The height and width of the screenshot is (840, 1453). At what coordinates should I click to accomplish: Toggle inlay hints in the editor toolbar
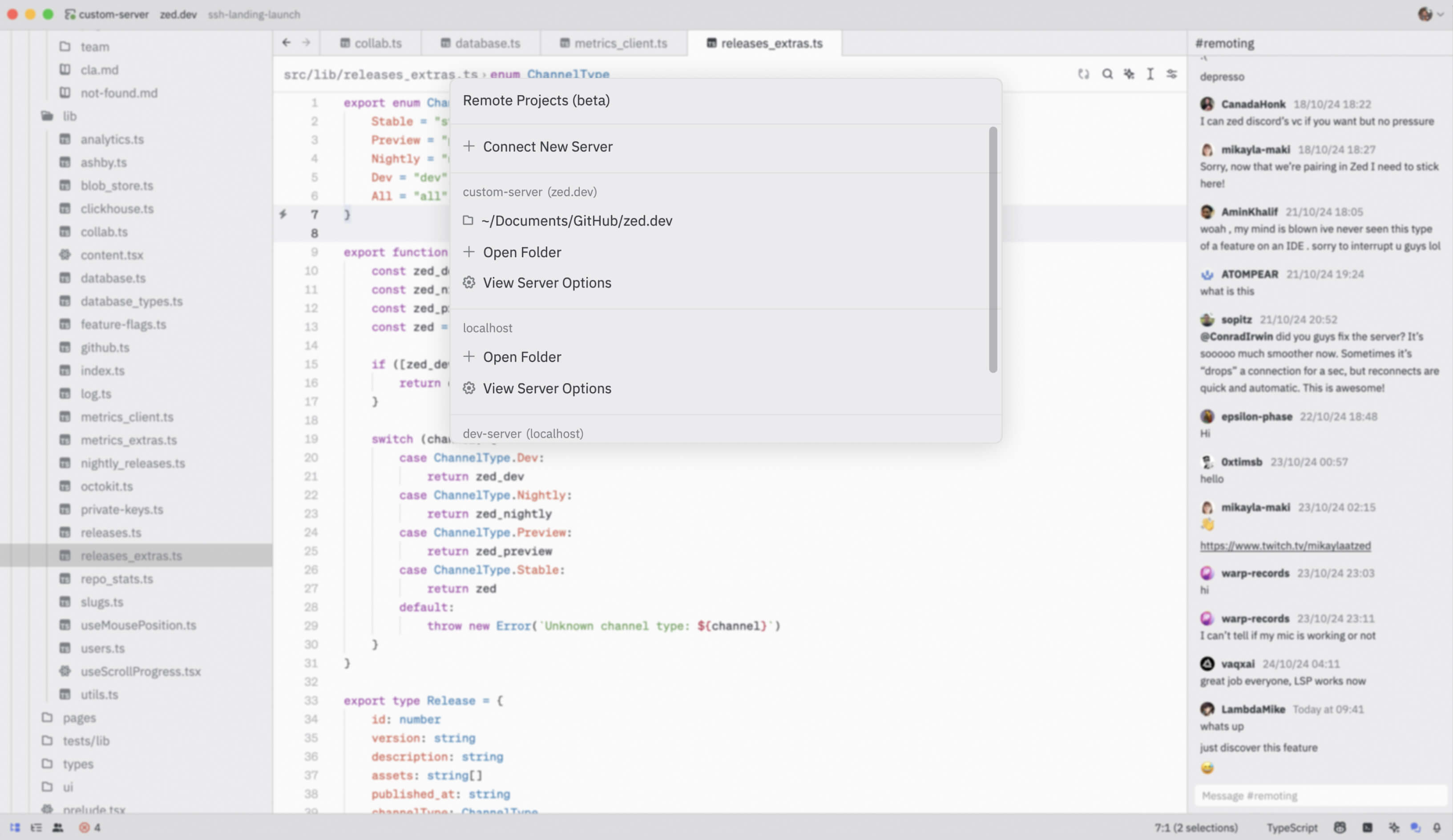coord(1083,74)
